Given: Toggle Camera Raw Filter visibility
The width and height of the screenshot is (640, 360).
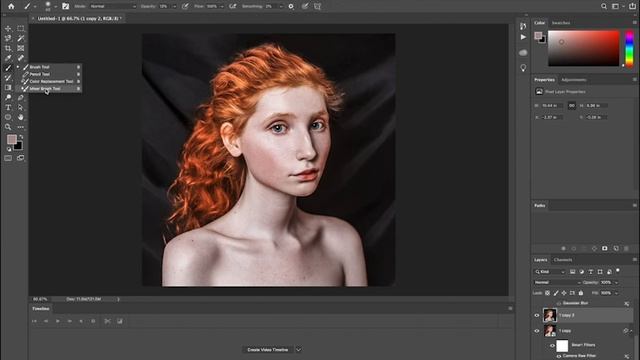Looking at the screenshot, I should [558, 356].
